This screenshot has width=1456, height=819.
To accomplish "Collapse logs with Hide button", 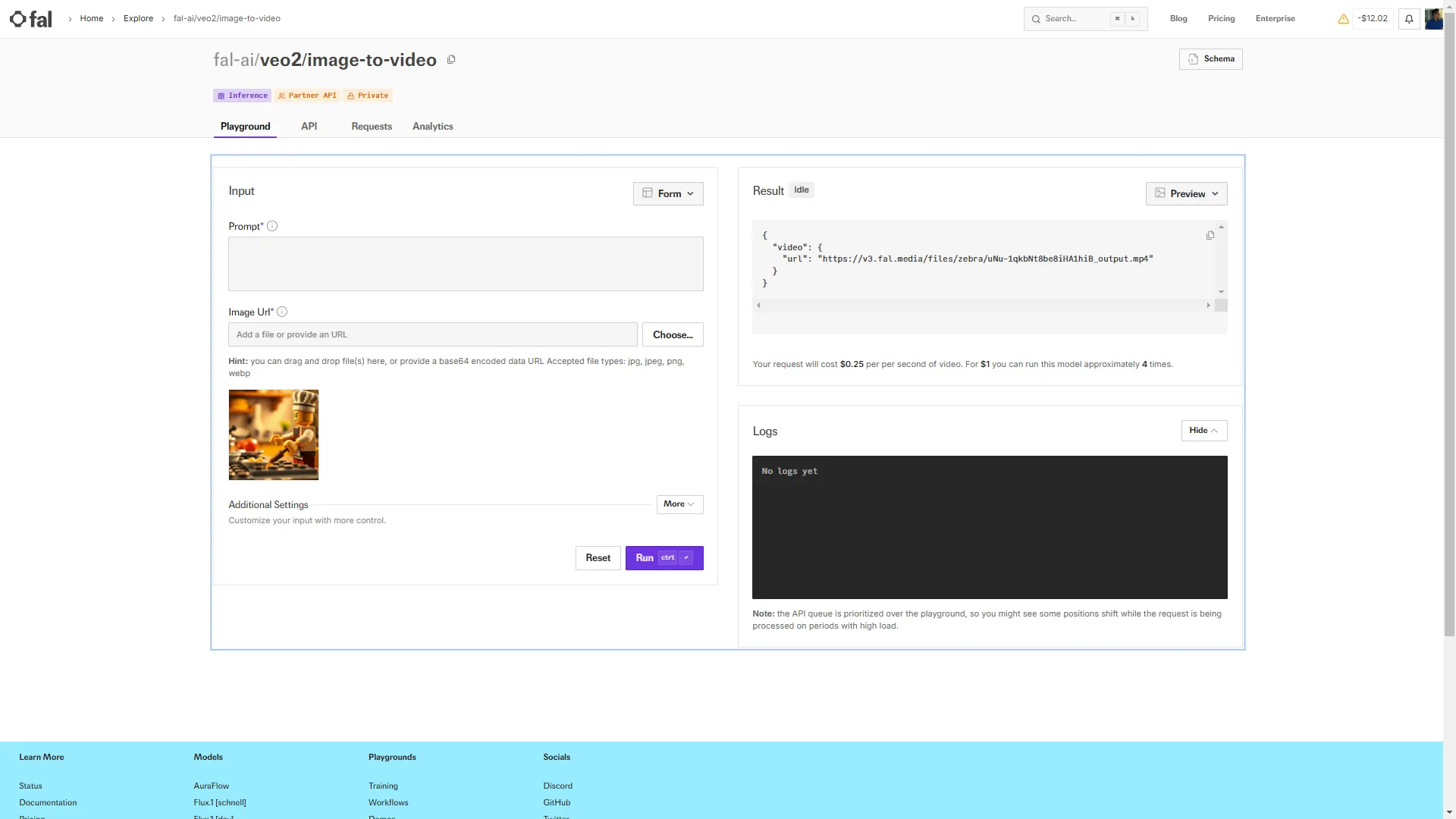I will tap(1203, 431).
